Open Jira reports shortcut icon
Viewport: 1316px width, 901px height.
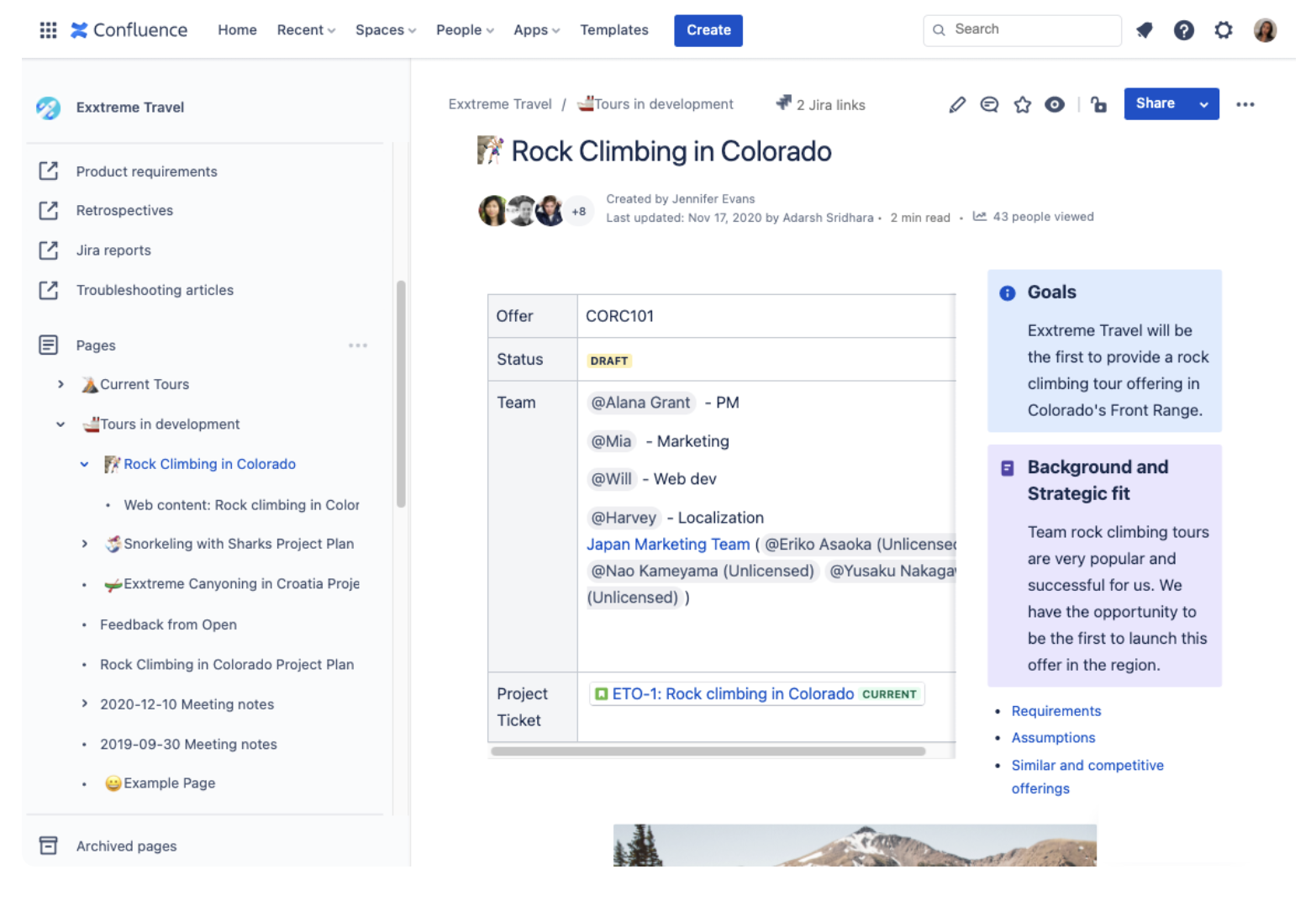pyautogui.click(x=49, y=250)
